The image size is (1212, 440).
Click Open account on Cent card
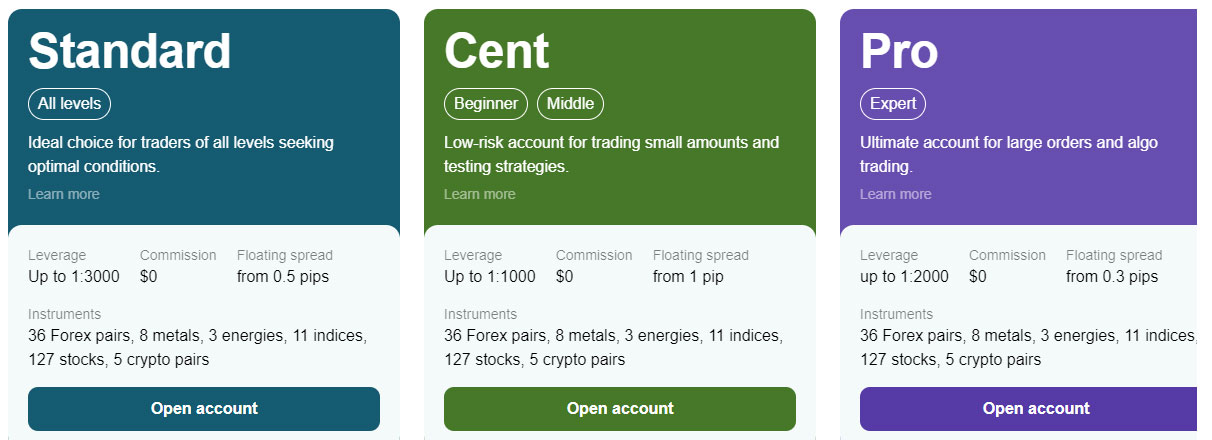pyautogui.click(x=620, y=409)
